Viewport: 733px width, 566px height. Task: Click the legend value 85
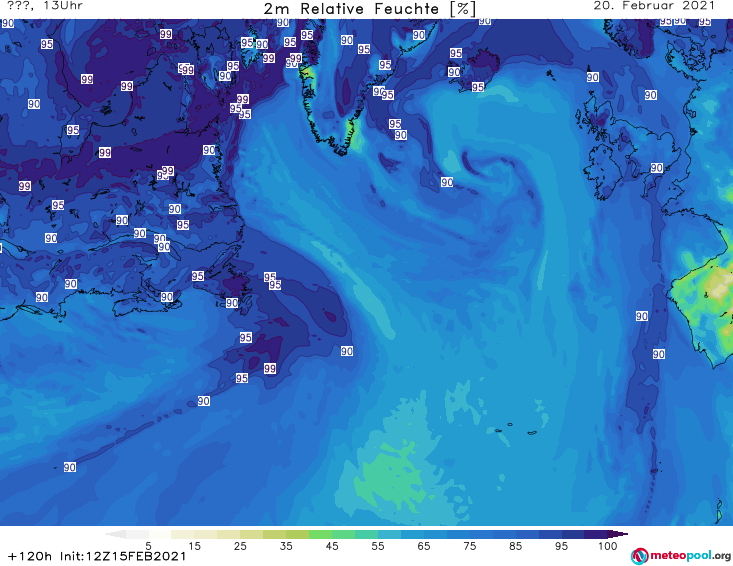click(x=516, y=546)
